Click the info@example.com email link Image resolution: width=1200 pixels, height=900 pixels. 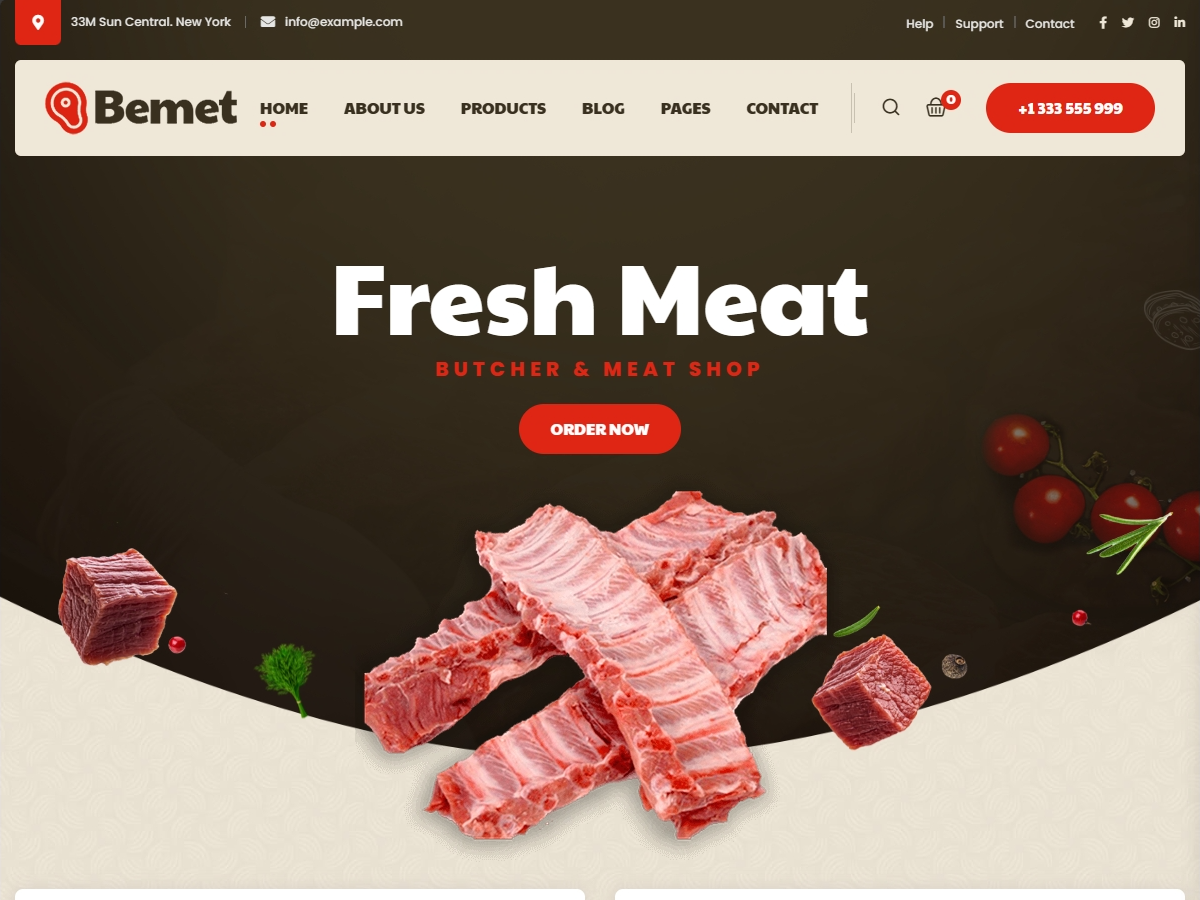click(344, 22)
